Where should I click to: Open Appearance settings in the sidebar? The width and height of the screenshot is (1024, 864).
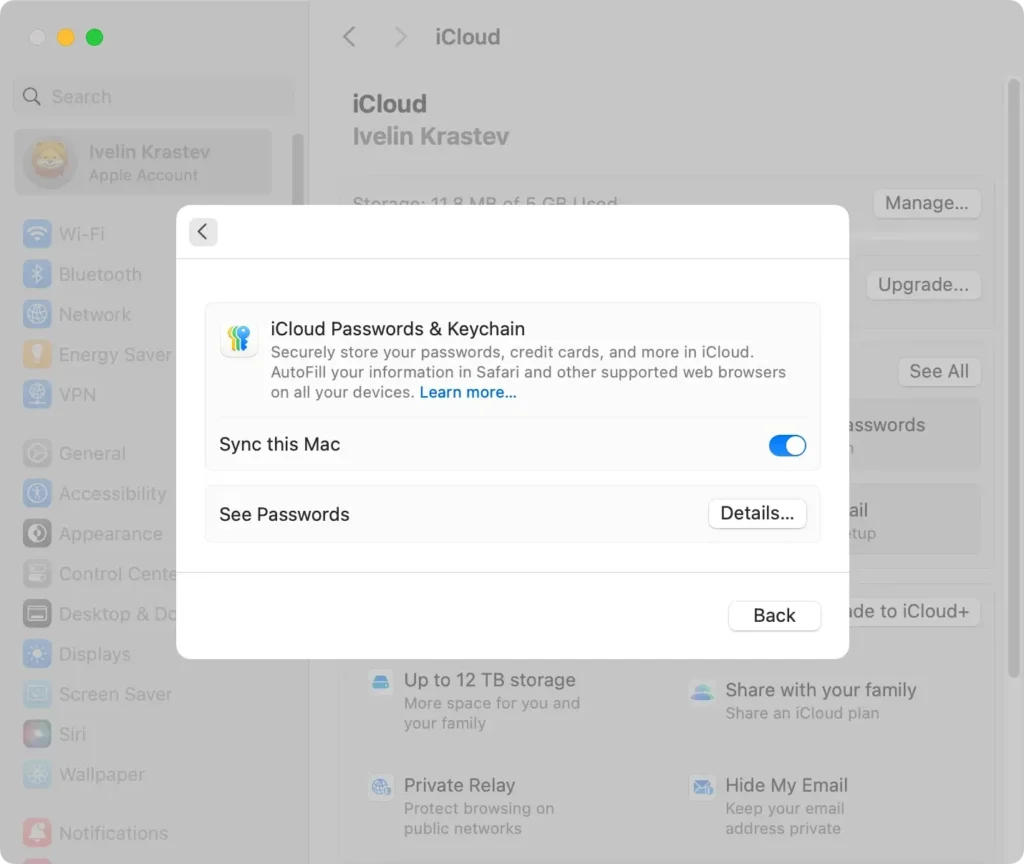(37, 534)
